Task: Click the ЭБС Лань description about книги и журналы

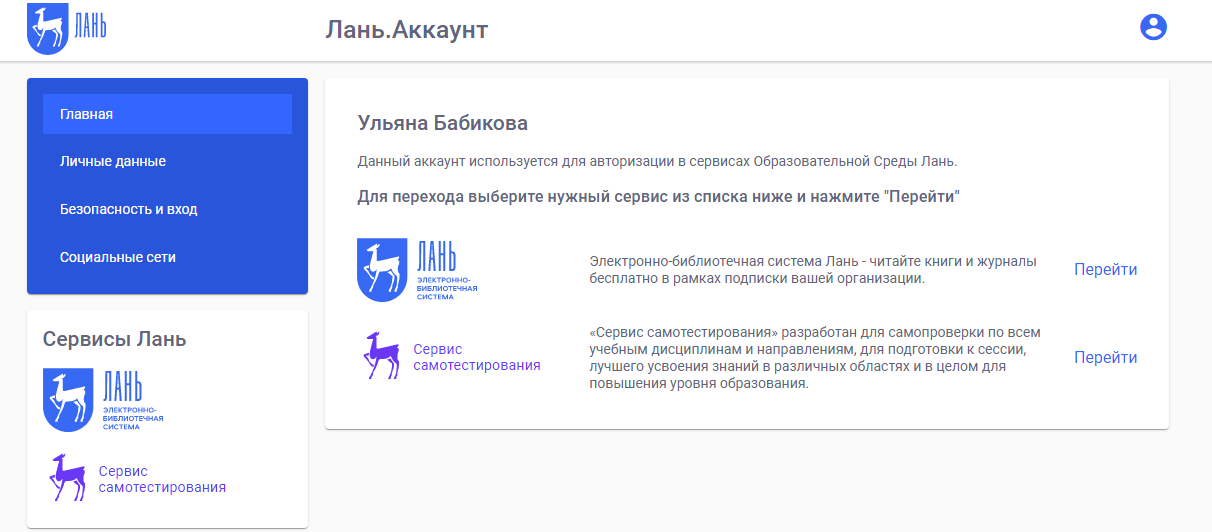Action: click(x=812, y=270)
